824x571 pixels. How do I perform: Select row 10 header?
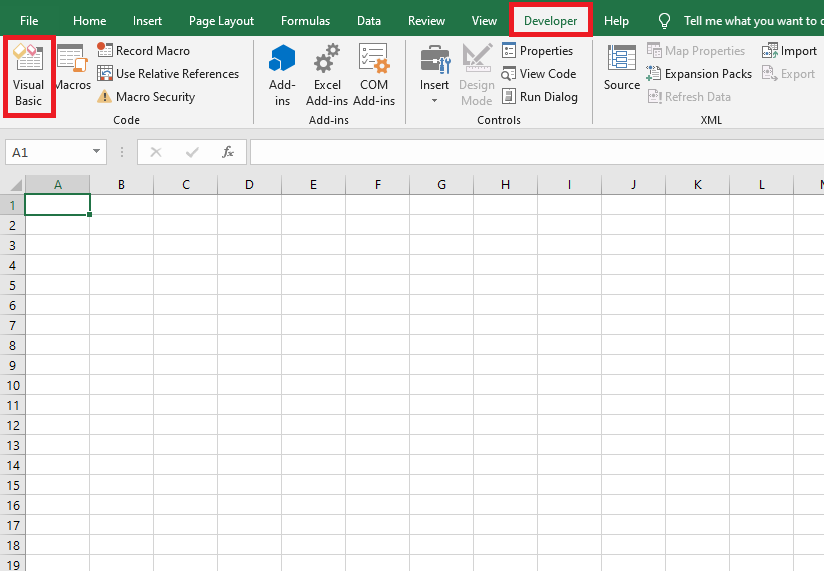(12, 385)
